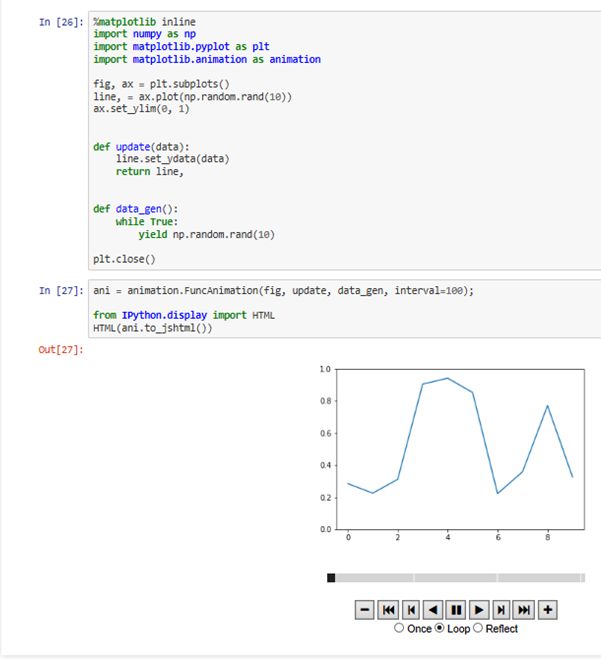
Task: Click inside code cell In [26]
Action: (345, 140)
